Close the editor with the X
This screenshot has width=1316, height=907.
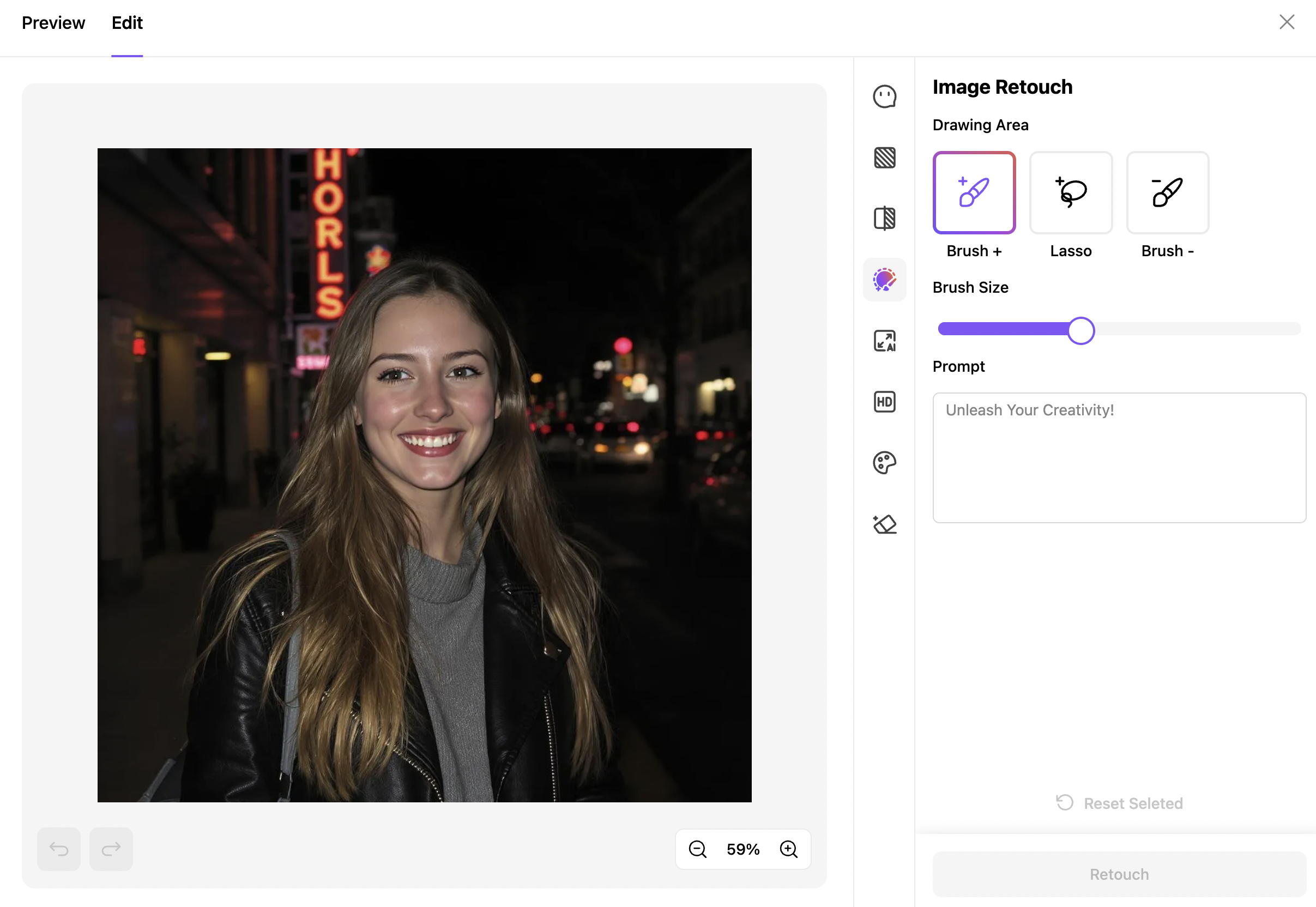(x=1287, y=22)
